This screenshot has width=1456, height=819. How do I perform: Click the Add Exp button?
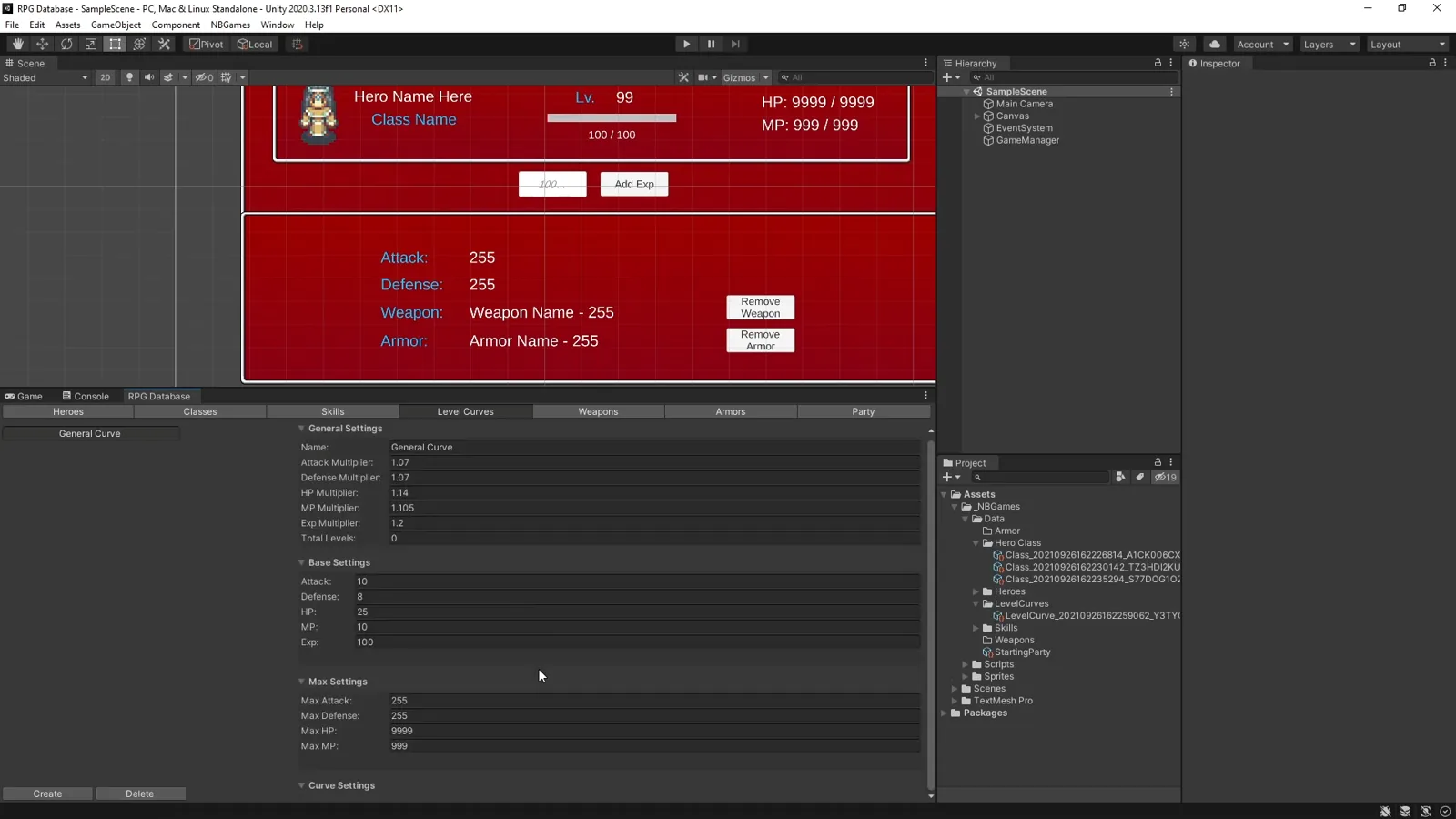[x=634, y=184]
